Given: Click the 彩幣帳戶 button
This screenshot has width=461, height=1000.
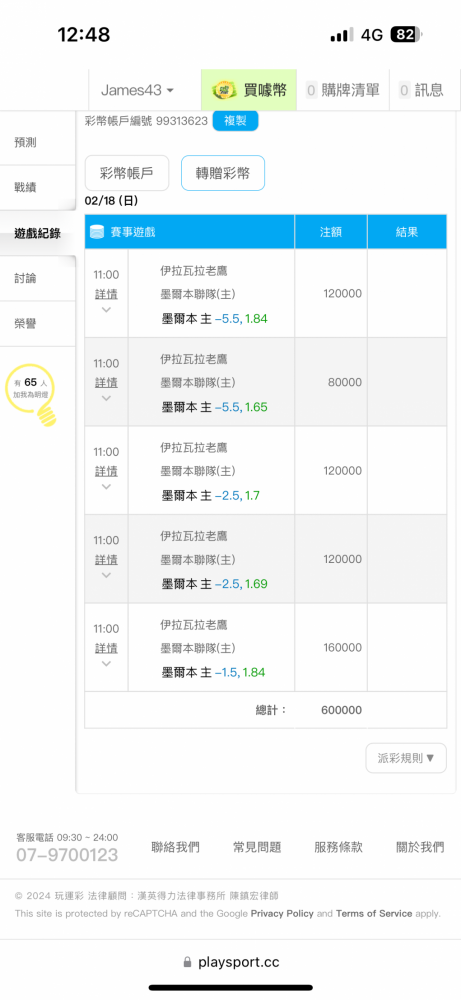Looking at the screenshot, I should coord(127,173).
